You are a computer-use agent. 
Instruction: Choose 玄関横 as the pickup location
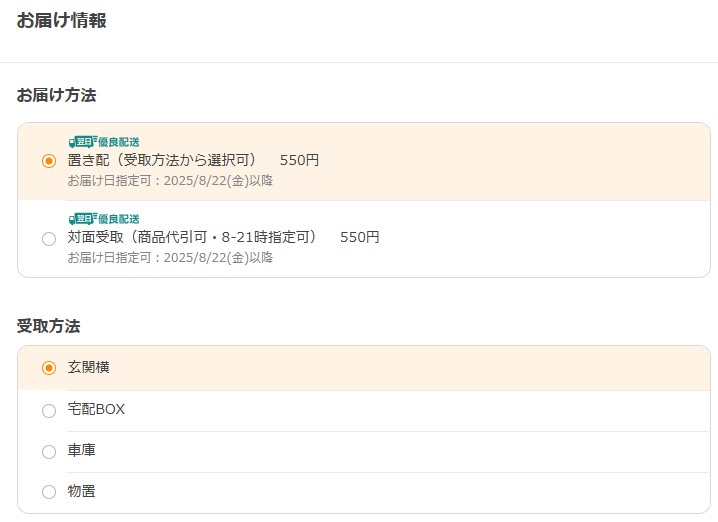coord(49,368)
